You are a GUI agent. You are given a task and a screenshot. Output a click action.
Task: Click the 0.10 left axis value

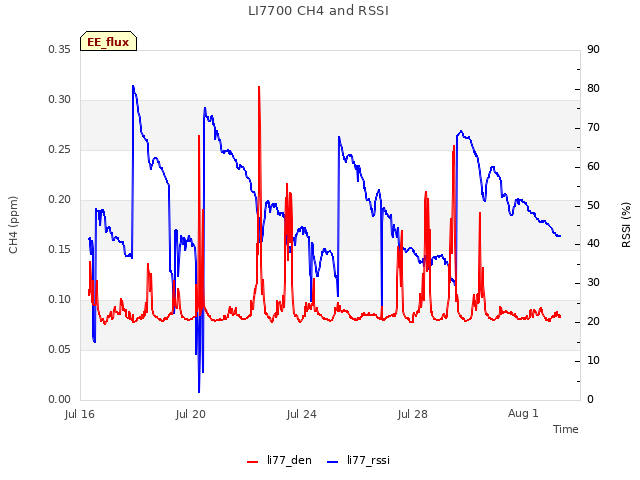(60, 300)
